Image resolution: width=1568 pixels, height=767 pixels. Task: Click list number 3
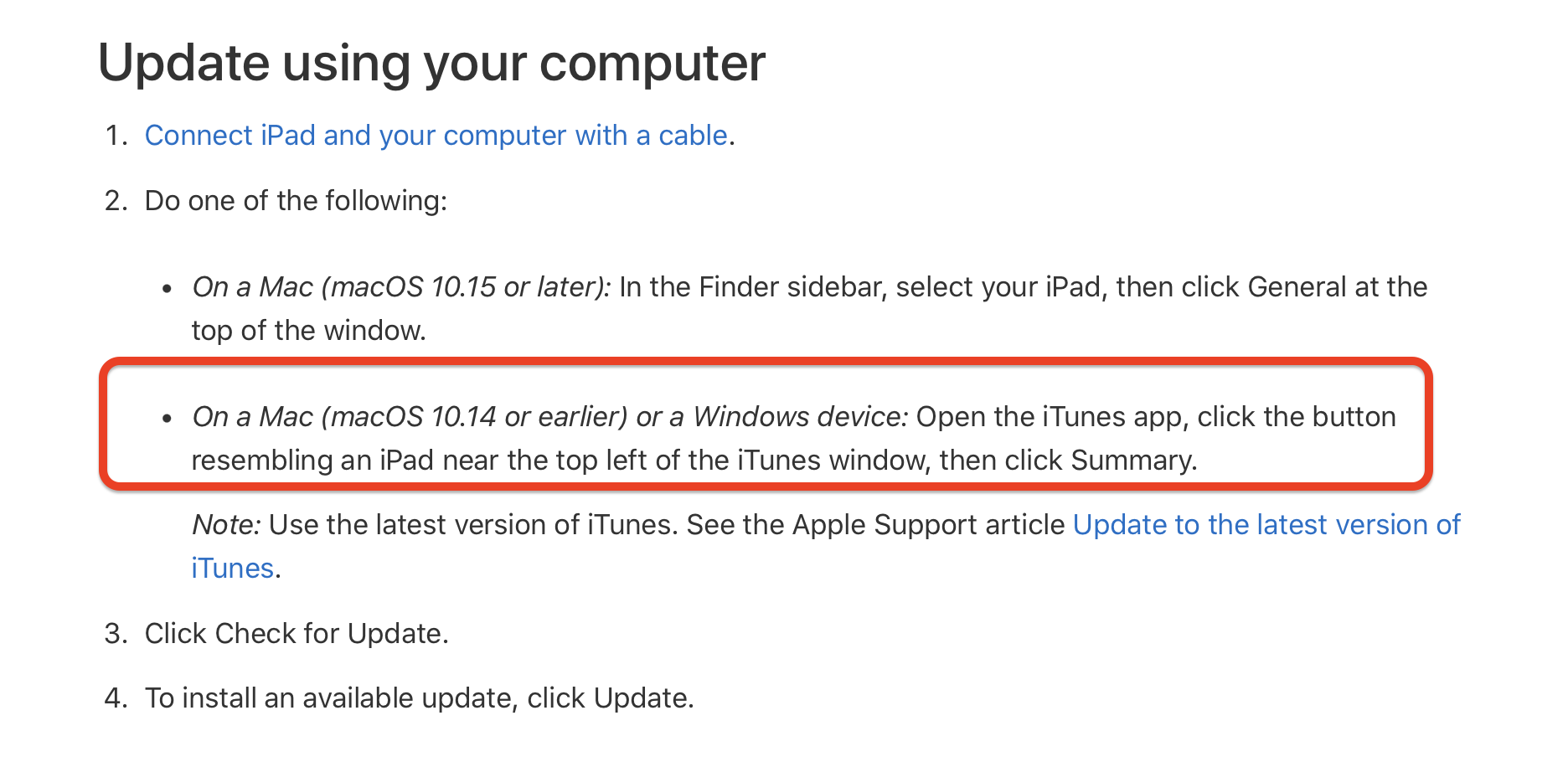[116, 634]
